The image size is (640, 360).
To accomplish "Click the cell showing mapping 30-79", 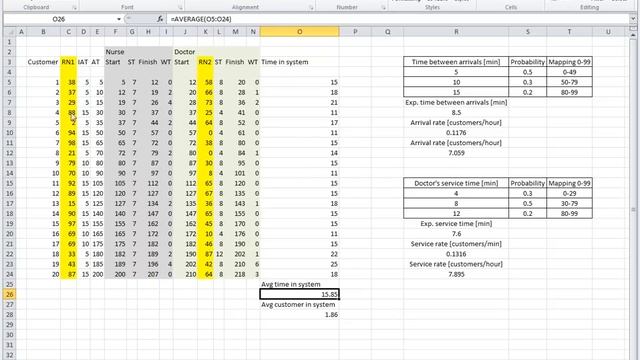I will [569, 203].
